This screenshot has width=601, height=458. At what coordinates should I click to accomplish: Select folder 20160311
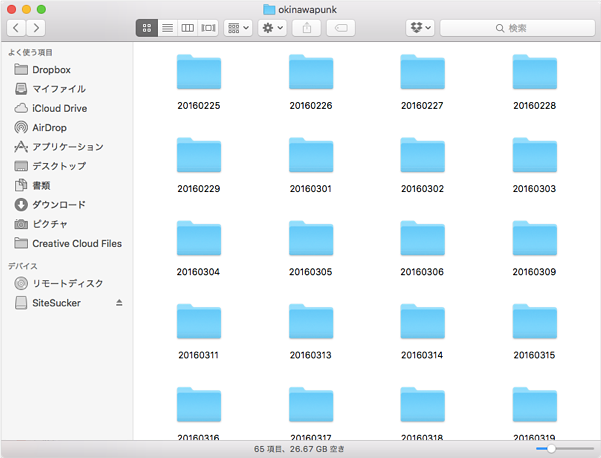point(199,332)
